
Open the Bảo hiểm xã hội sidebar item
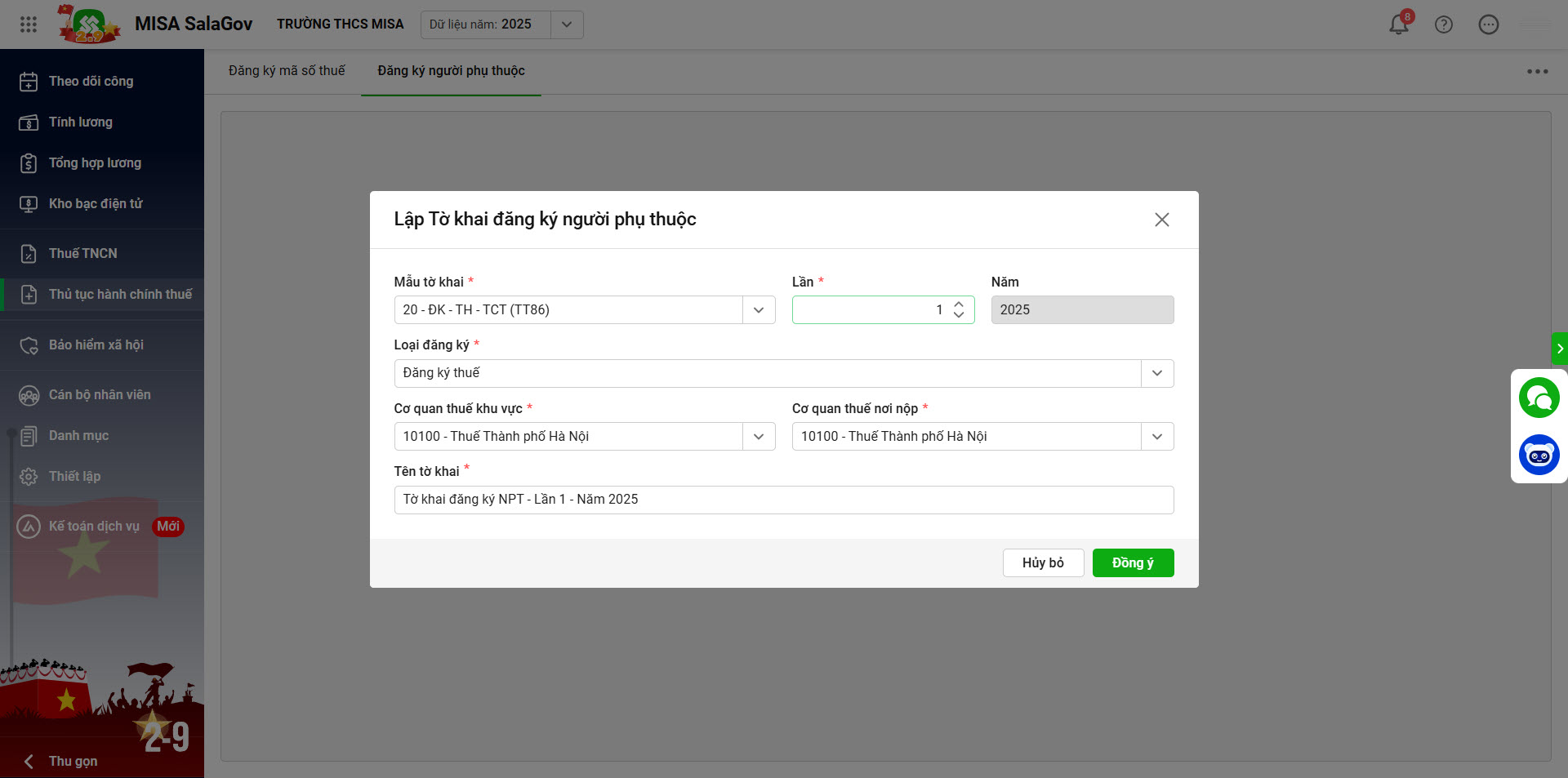tap(96, 345)
